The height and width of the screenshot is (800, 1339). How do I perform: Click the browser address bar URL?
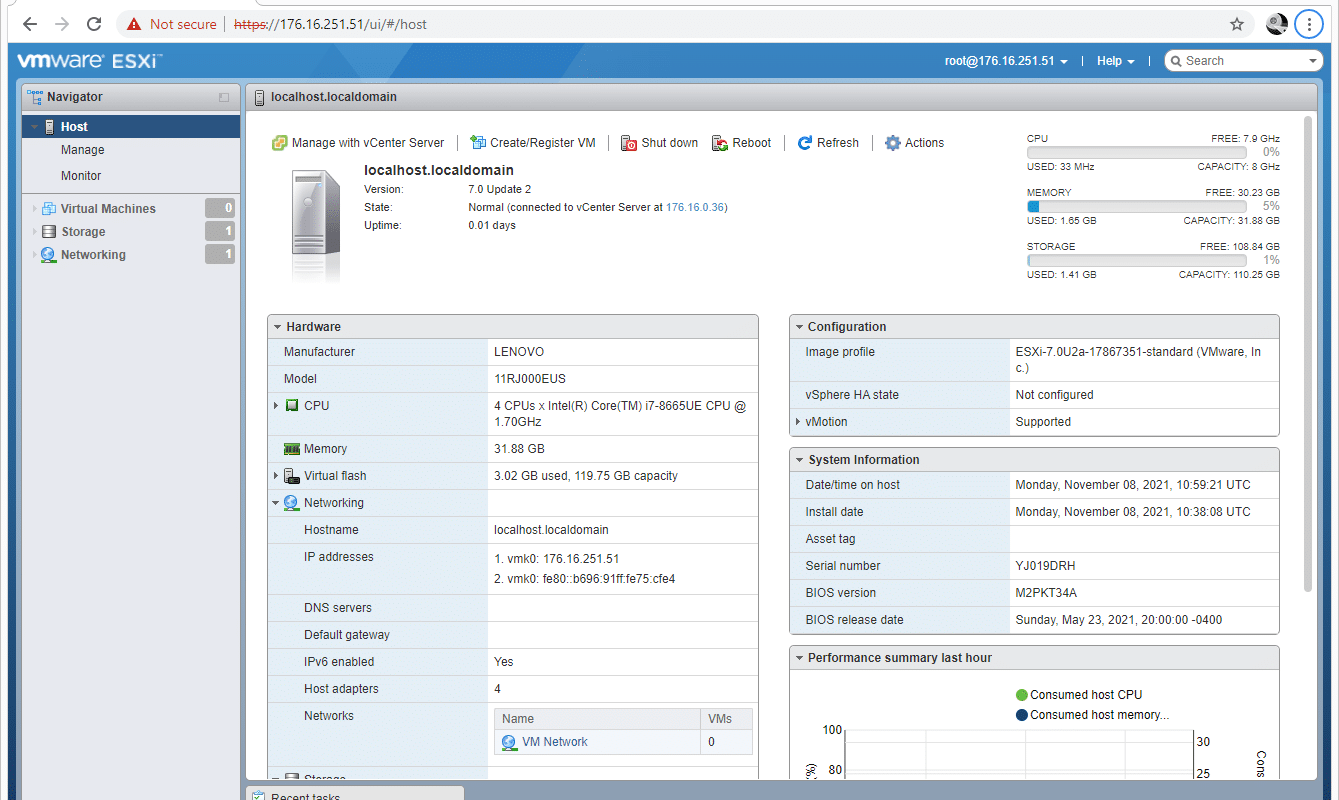[330, 24]
